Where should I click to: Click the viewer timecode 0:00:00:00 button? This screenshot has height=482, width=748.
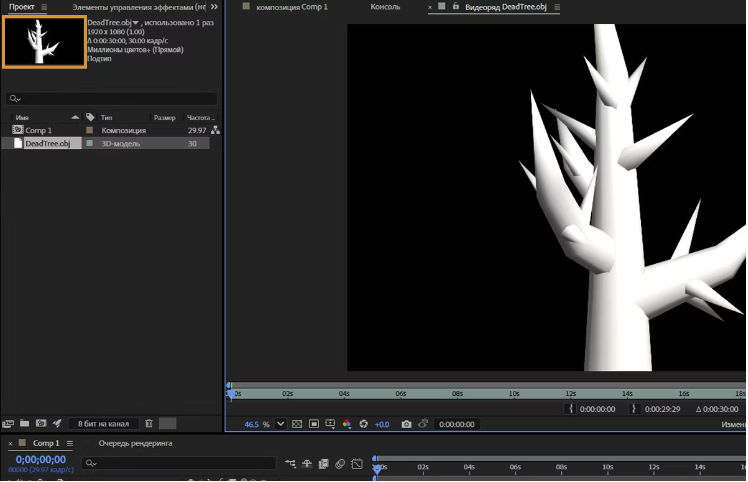pos(457,424)
